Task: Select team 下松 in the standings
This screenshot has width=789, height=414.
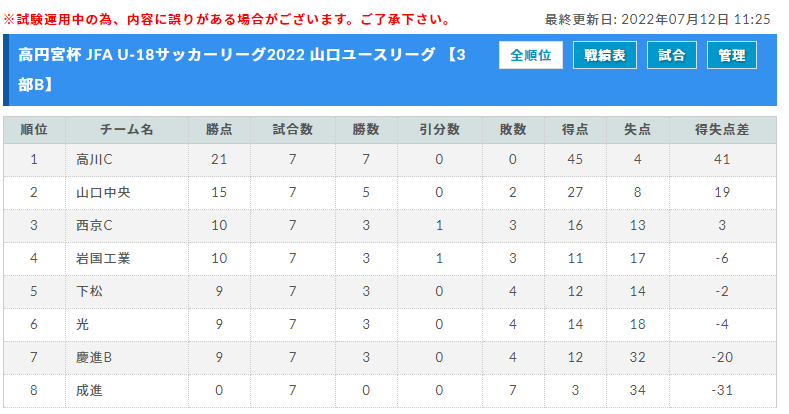Action: point(89,291)
